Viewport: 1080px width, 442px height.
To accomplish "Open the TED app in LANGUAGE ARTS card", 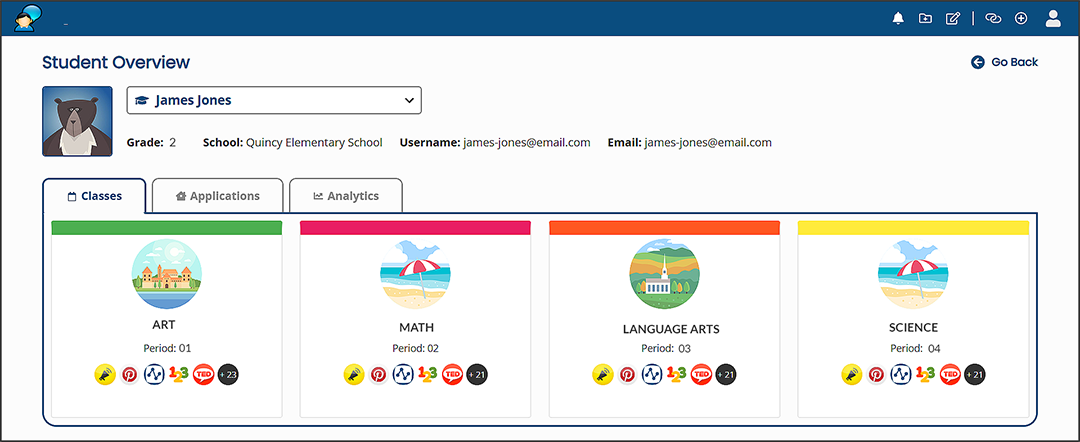I will 701,375.
